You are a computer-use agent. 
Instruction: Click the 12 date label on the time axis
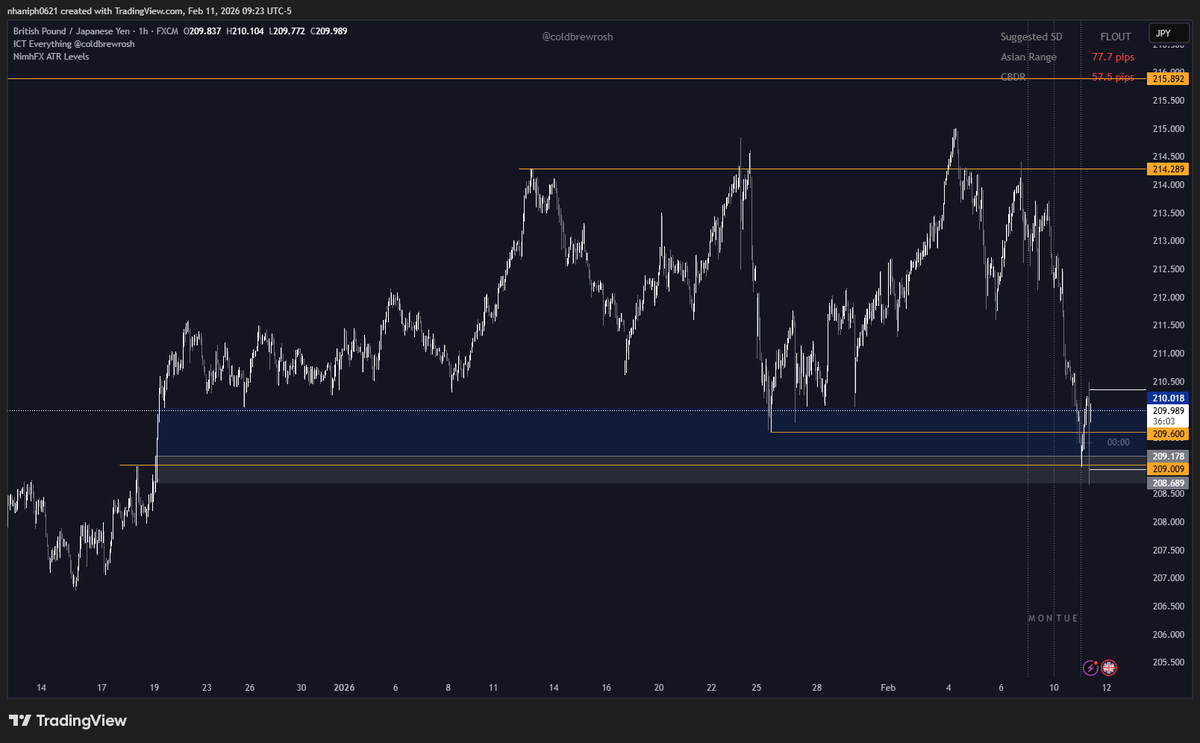click(x=1106, y=688)
